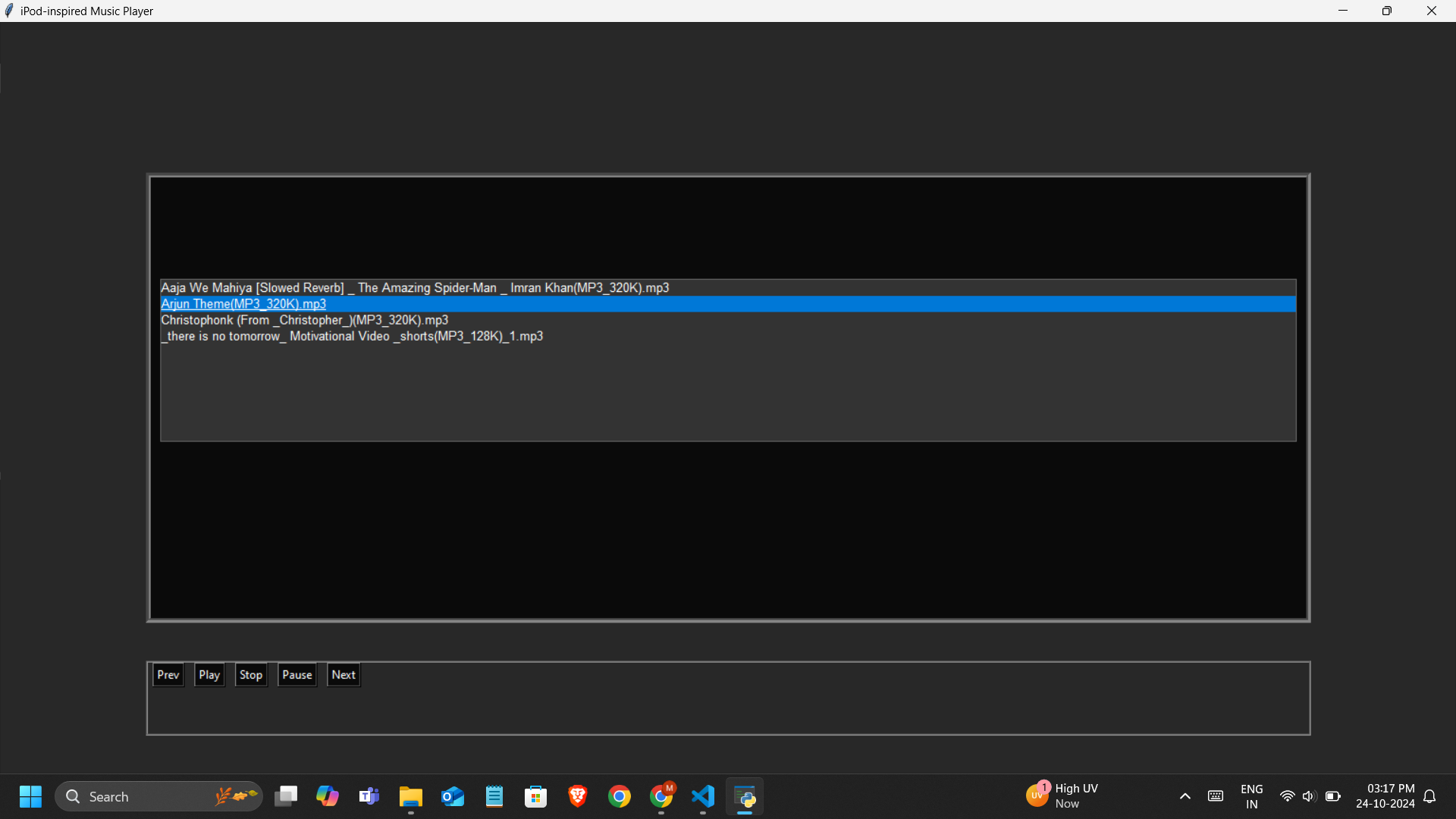The image size is (1456, 819).
Task: Click the Prev button to go back
Action: pyautogui.click(x=167, y=674)
